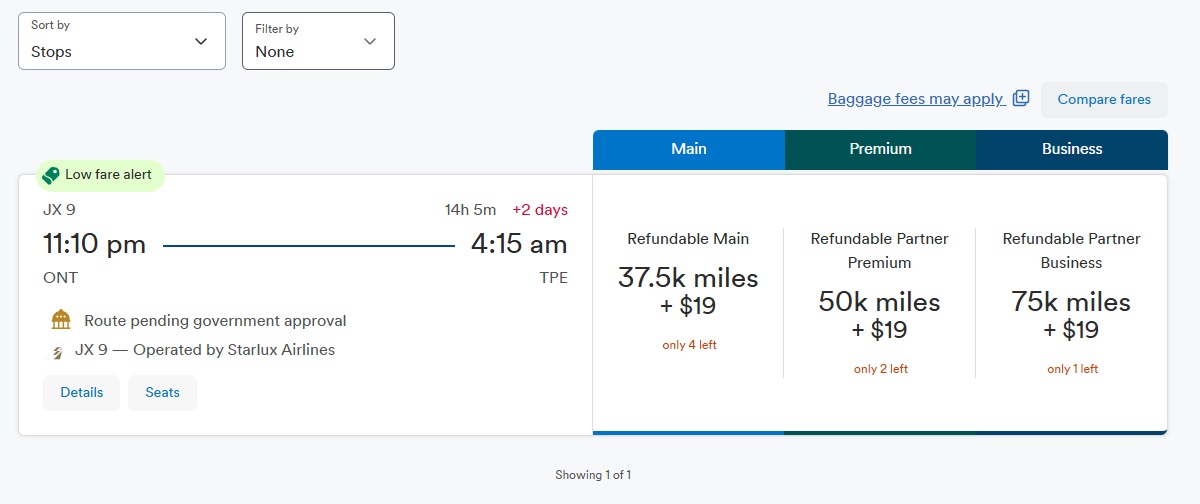This screenshot has height=504, width=1200.
Task: Click the Starlux Airlines logo icon
Action: coord(58,351)
